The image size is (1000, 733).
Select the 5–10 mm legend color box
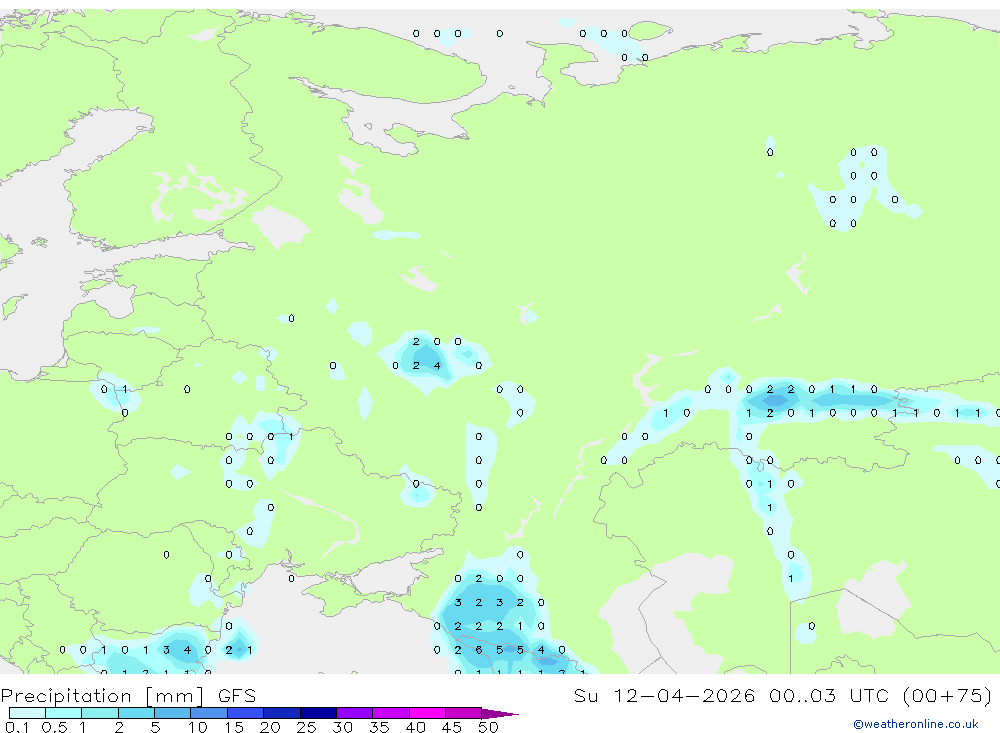(x=172, y=713)
